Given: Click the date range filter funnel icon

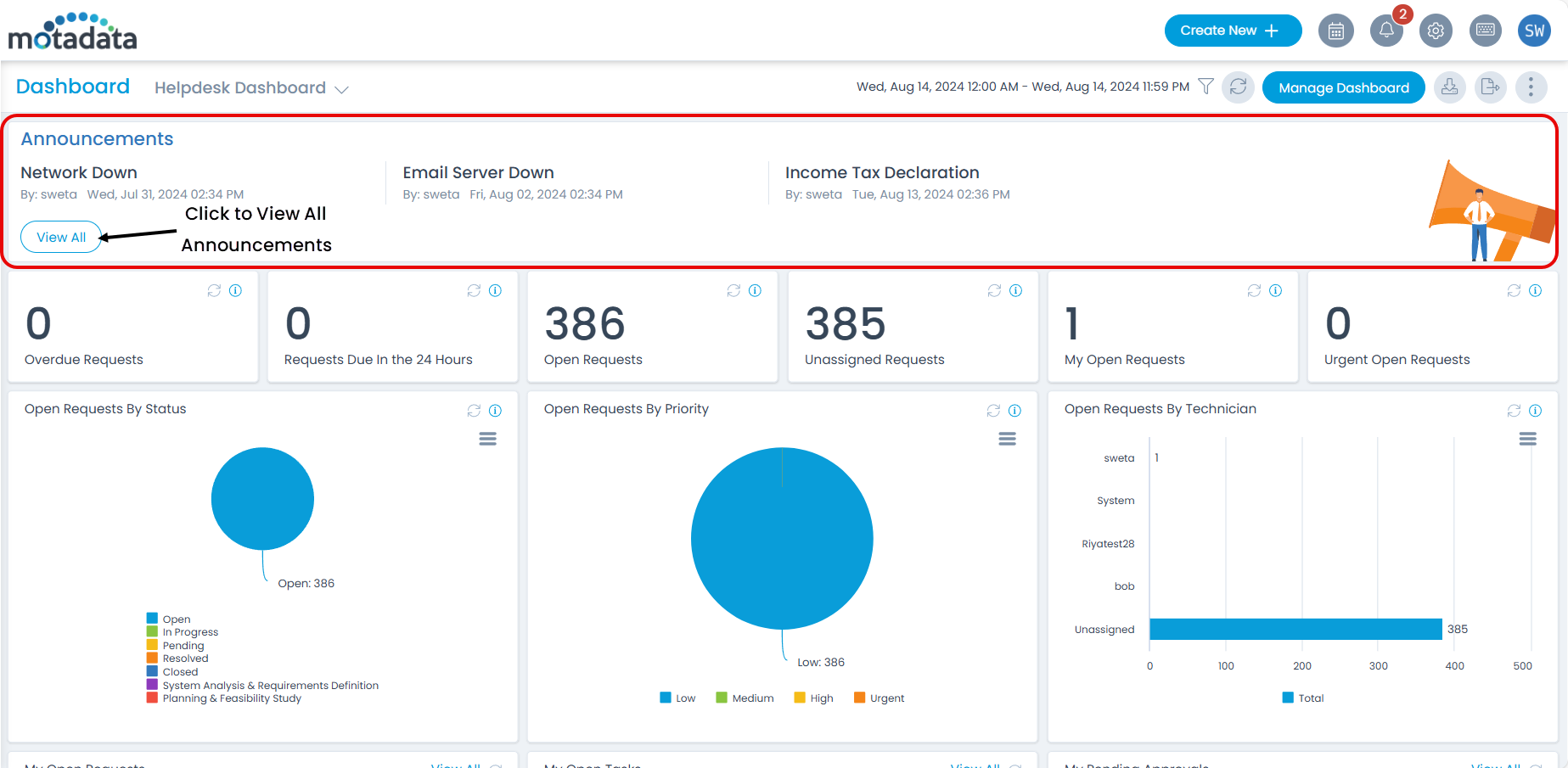Looking at the screenshot, I should coord(1206,87).
